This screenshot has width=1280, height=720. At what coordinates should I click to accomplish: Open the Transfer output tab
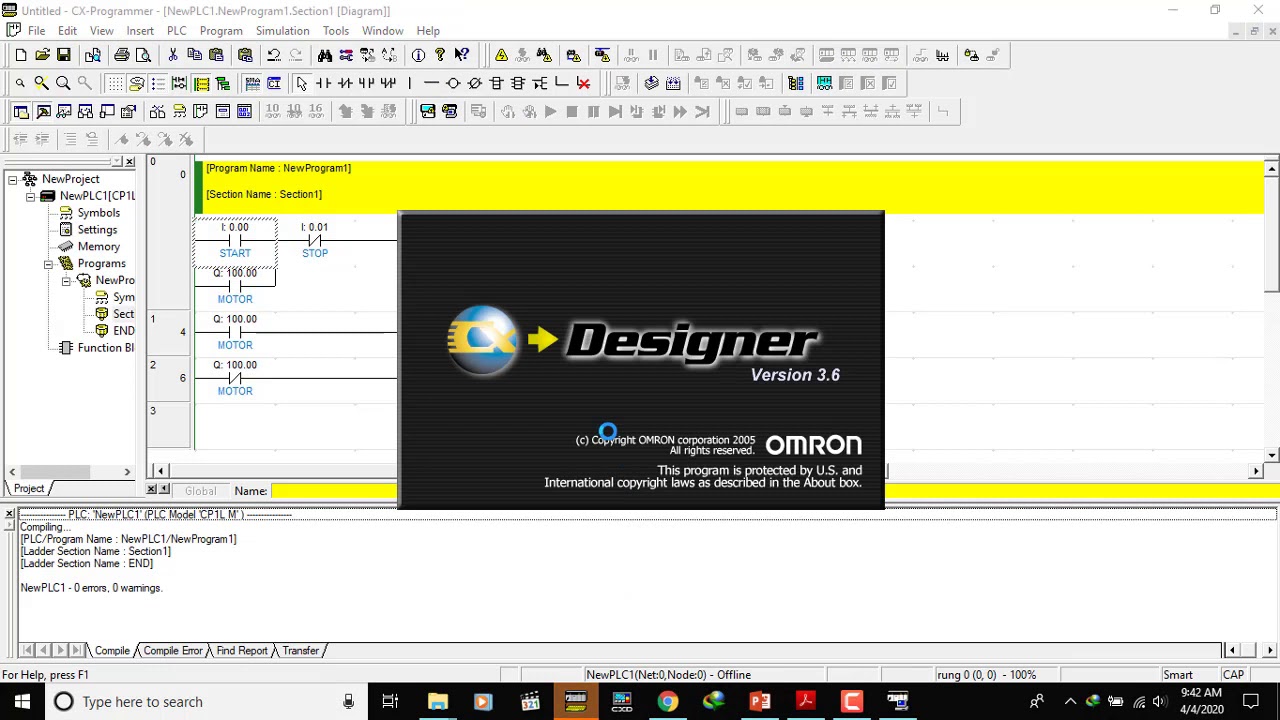pos(300,651)
